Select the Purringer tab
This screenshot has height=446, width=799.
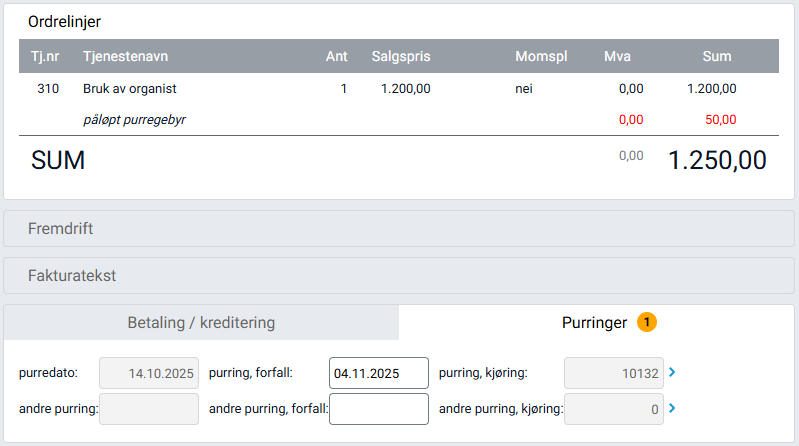pyautogui.click(x=596, y=323)
